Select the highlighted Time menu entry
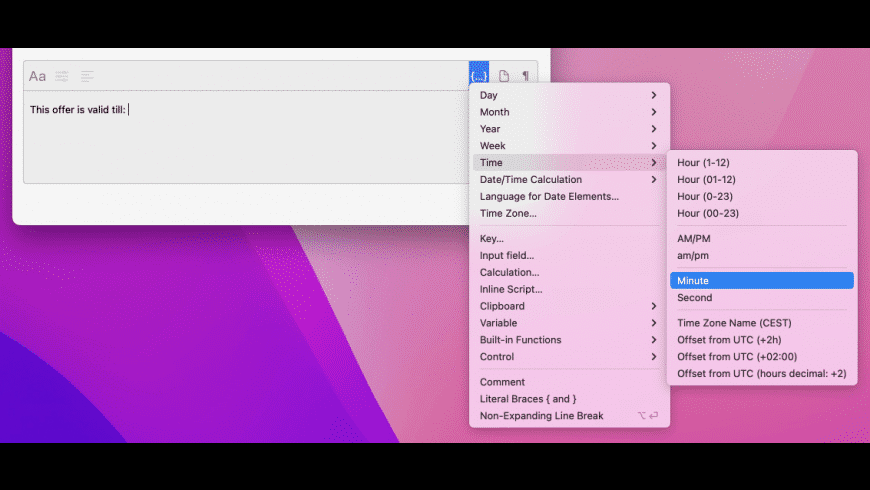The width and height of the screenshot is (870, 490). pyautogui.click(x=569, y=163)
